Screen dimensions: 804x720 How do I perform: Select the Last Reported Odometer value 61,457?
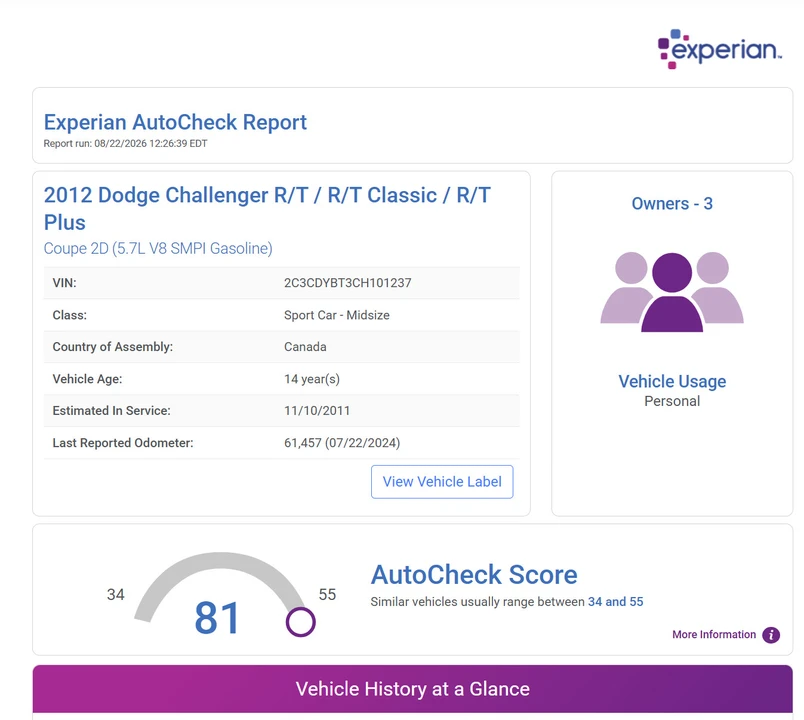coord(342,443)
